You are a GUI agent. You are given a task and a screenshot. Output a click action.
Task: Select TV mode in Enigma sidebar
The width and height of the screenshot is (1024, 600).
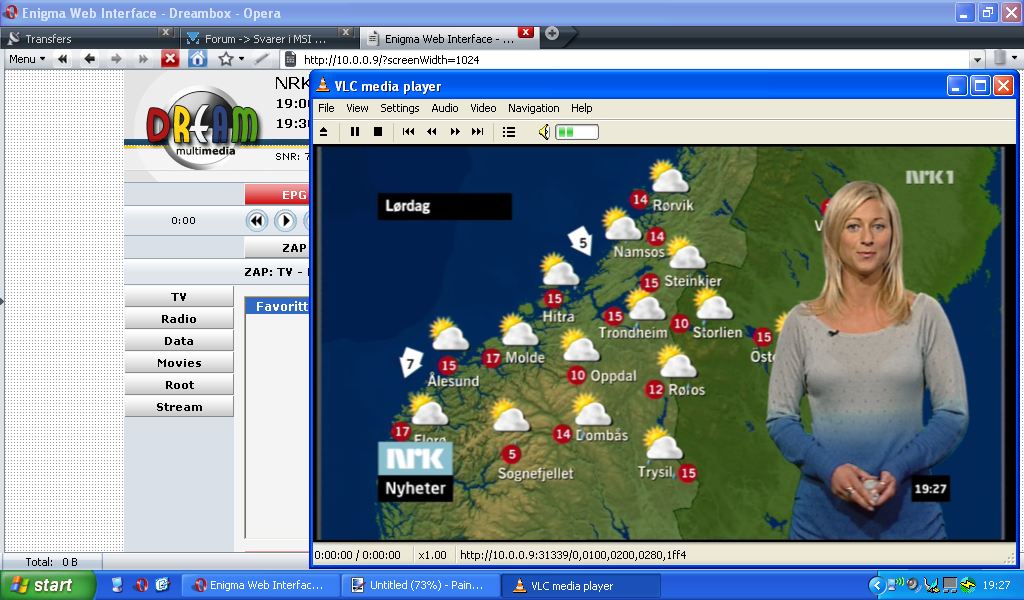pos(179,297)
